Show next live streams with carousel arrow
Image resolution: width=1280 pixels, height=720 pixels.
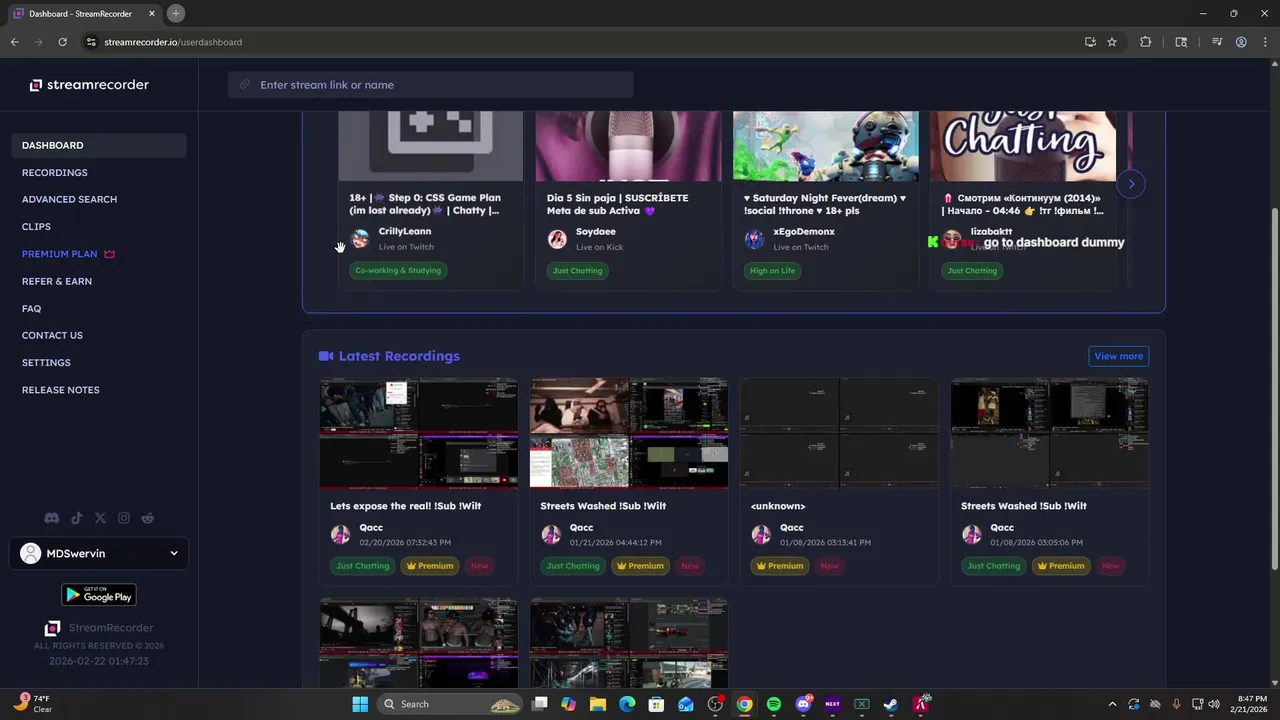(1131, 184)
